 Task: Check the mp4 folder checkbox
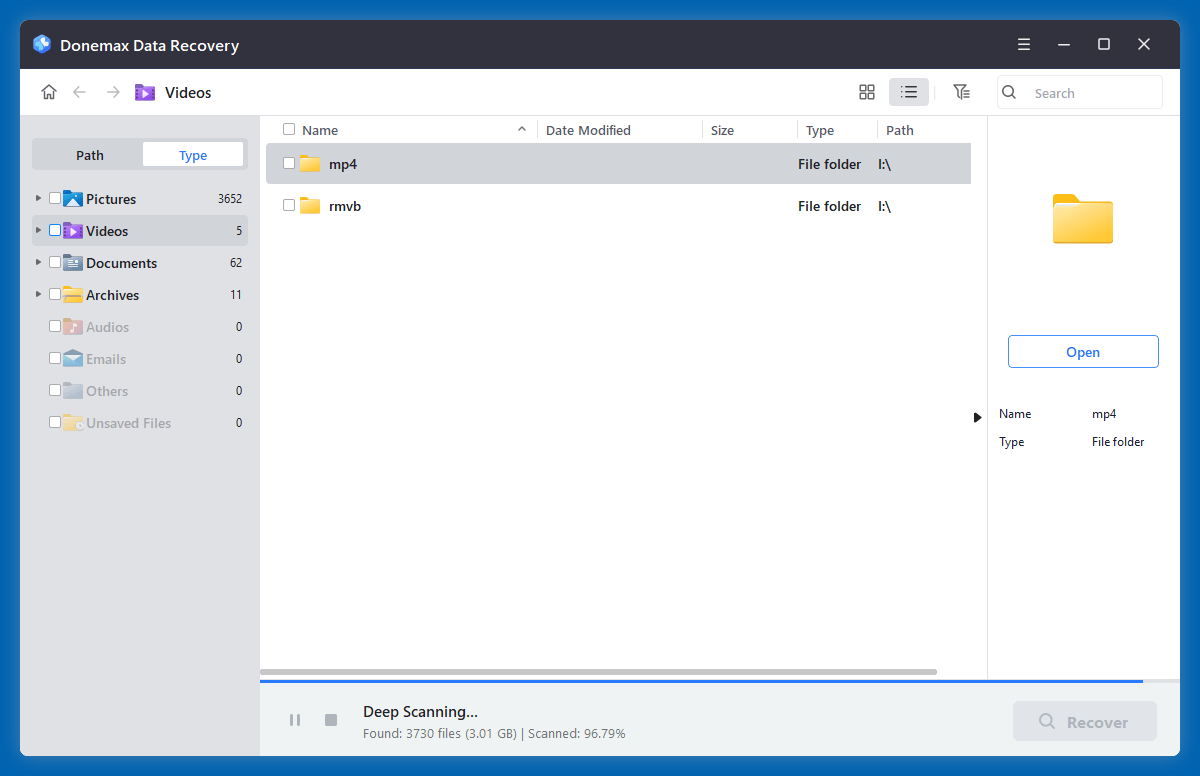289,163
